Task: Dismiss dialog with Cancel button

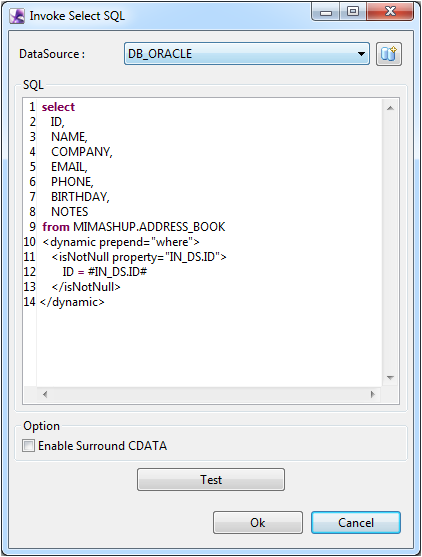Action: (356, 523)
